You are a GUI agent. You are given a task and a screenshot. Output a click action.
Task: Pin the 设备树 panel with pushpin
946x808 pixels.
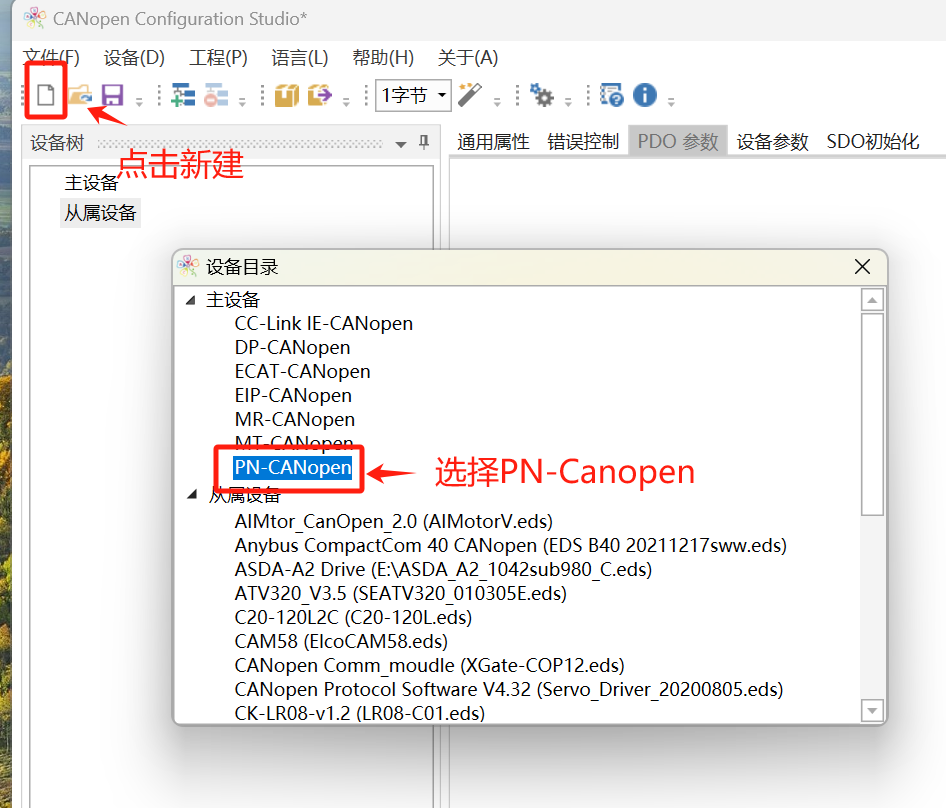click(x=424, y=142)
